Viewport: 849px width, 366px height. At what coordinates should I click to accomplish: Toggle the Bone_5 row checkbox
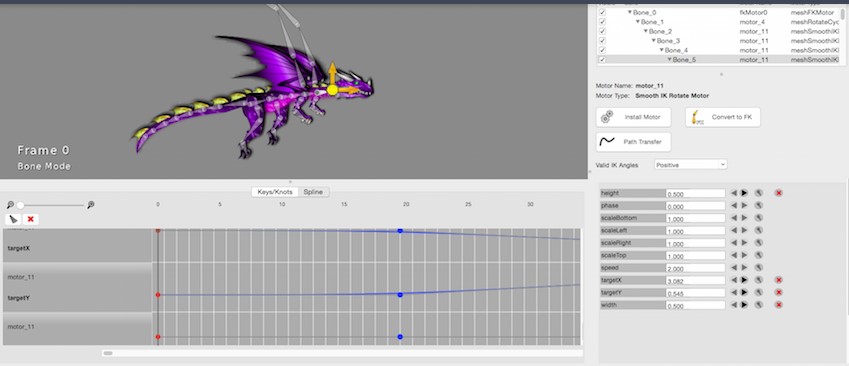(602, 60)
